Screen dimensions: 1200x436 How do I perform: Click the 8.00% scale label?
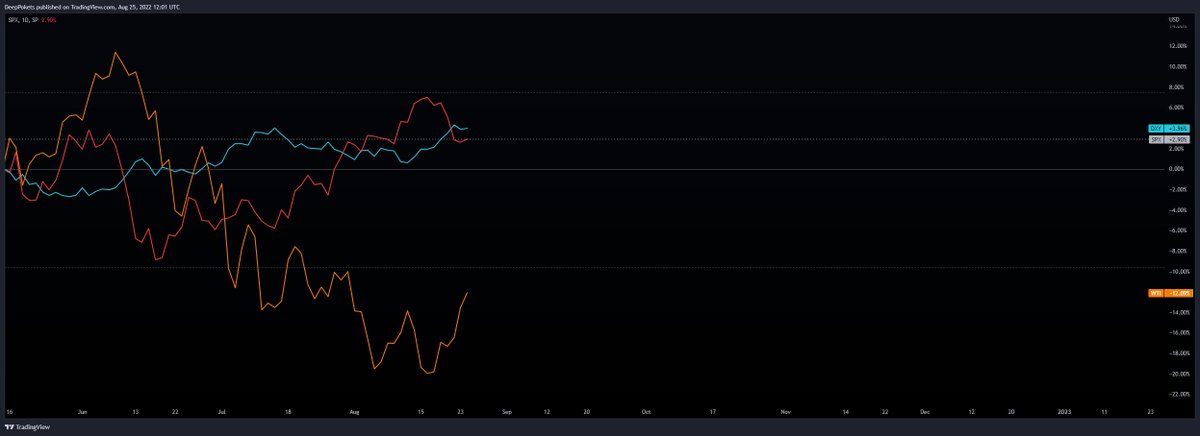click(x=1177, y=87)
